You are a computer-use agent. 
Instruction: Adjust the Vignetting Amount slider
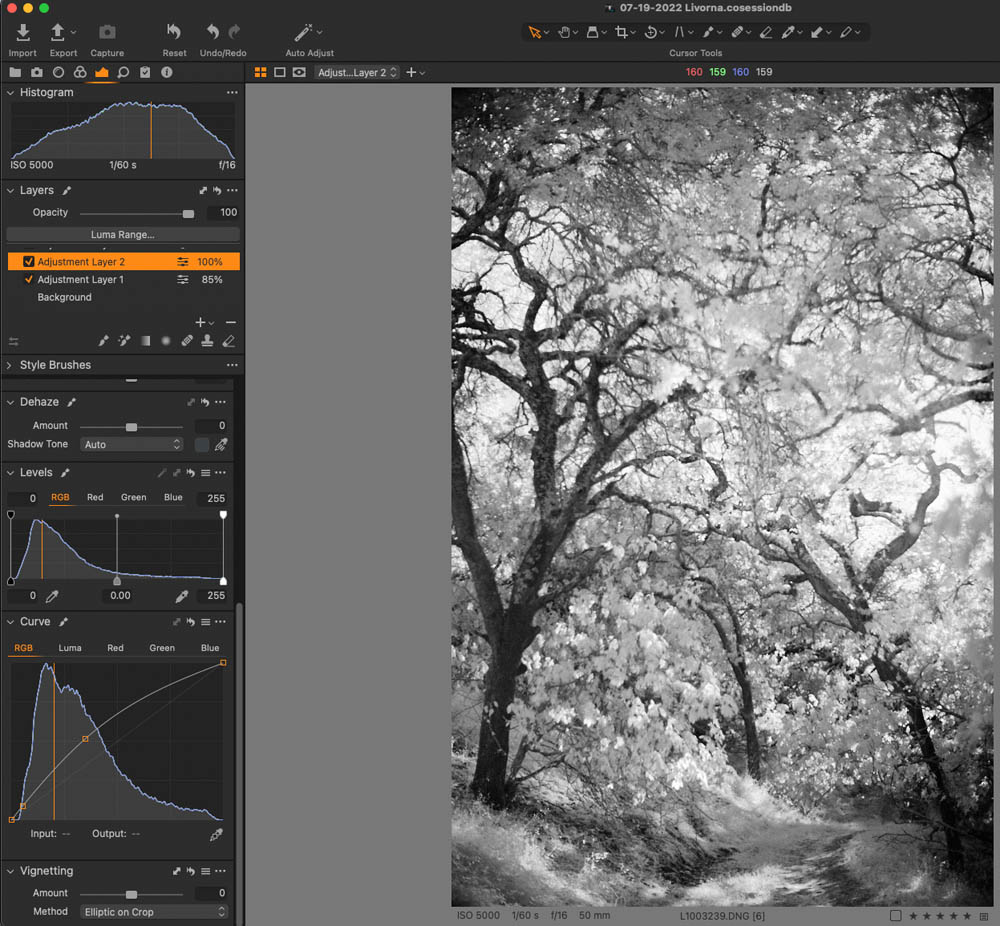131,894
